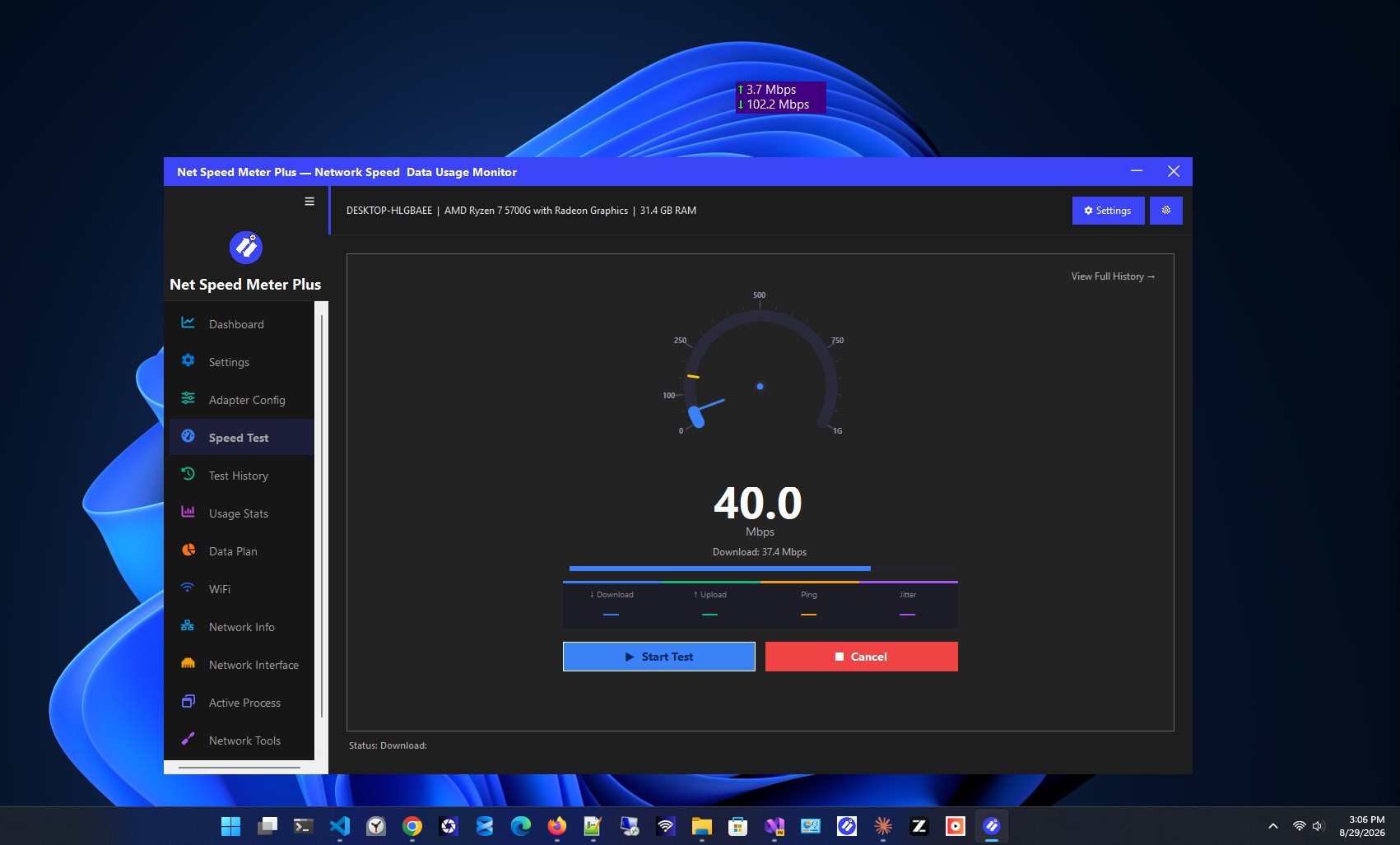The image size is (1400, 845).
Task: Minimize the Net Speed Meter Plus window
Action: click(x=1137, y=171)
